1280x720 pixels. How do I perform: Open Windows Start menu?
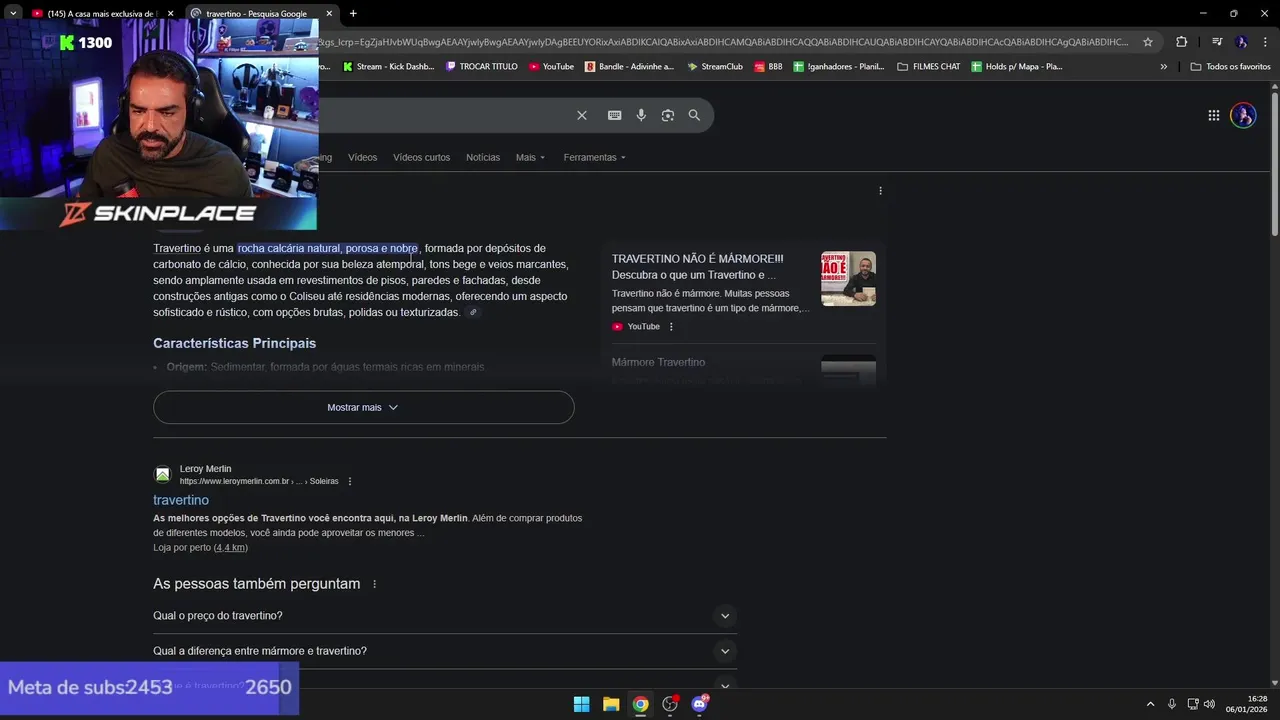click(581, 704)
